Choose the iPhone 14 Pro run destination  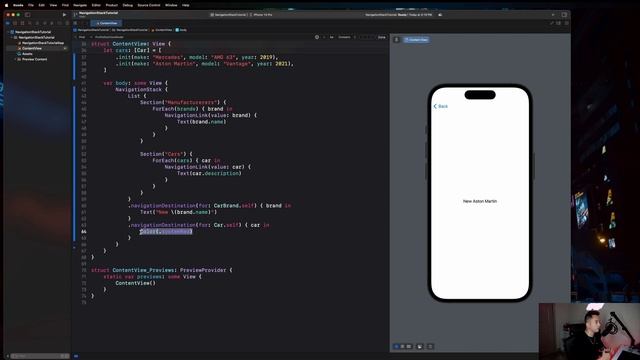coord(262,15)
